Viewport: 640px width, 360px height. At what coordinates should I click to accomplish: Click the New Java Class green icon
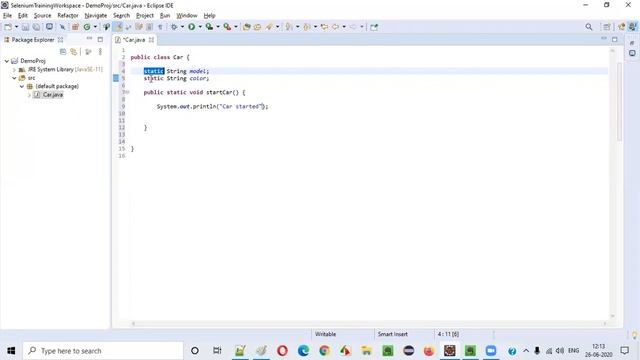coord(87,27)
